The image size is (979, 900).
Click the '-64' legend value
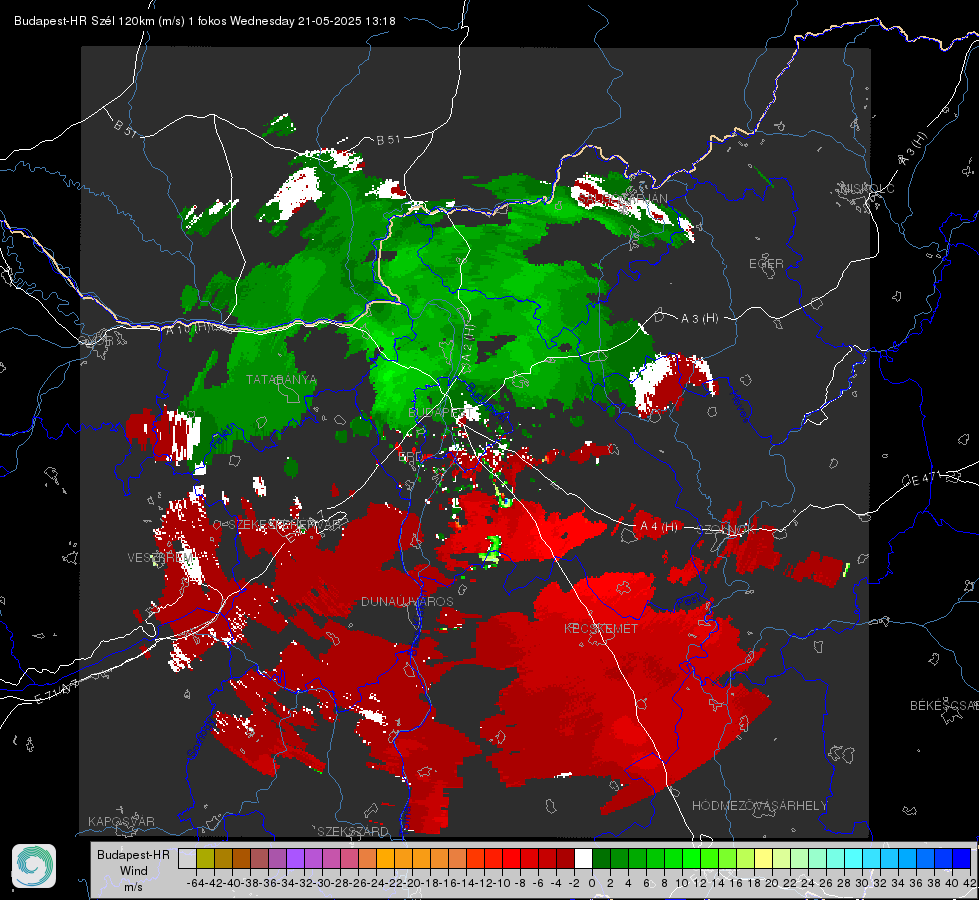(x=196, y=883)
